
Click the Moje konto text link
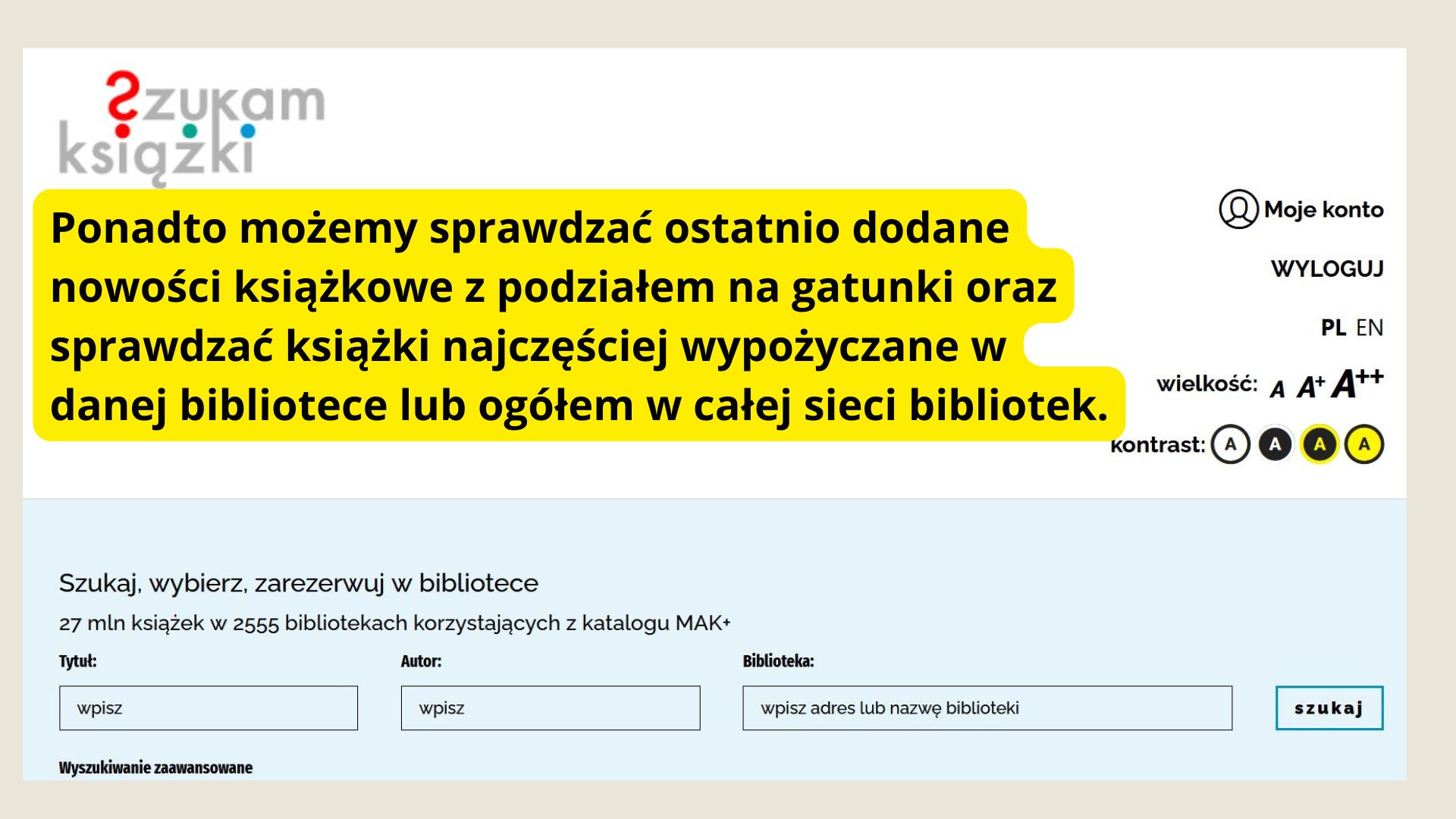coord(1323,209)
